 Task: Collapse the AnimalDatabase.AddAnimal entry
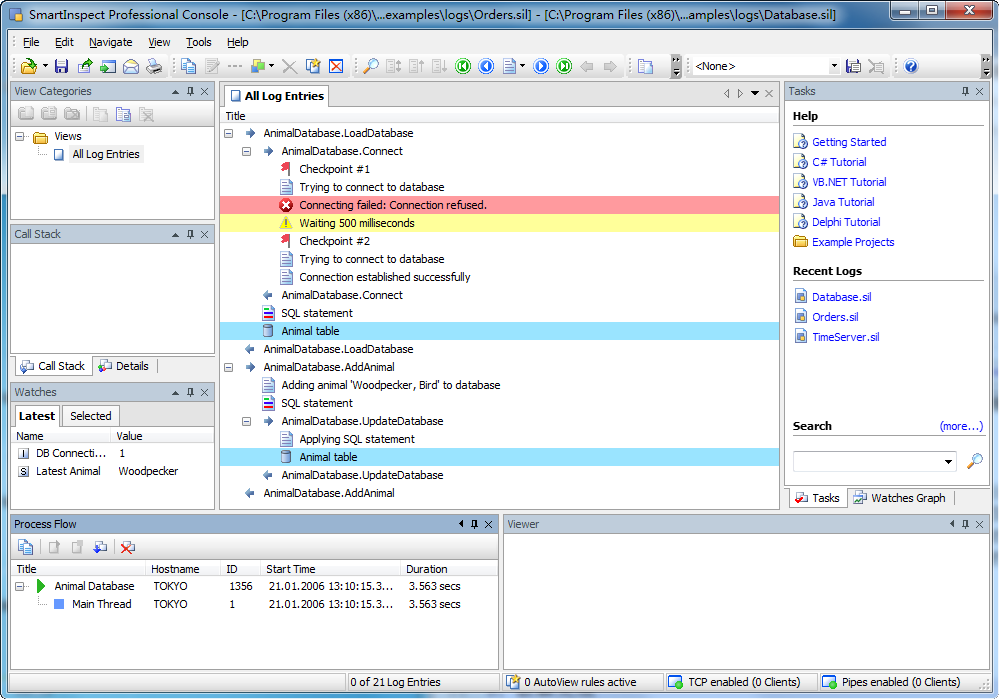[229, 367]
